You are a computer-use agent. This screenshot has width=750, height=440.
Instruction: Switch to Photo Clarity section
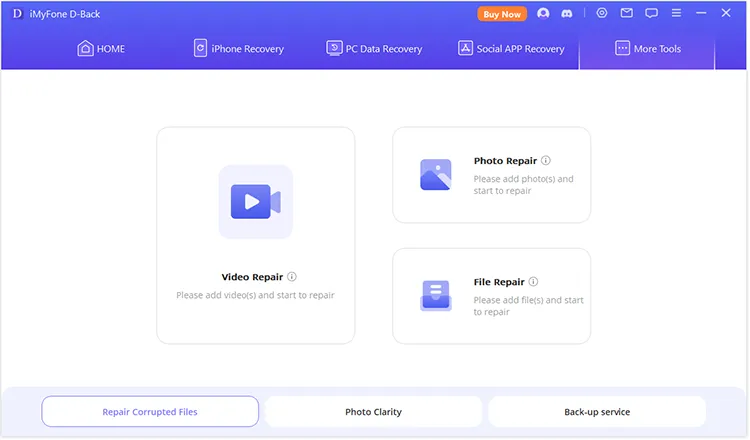(x=374, y=412)
